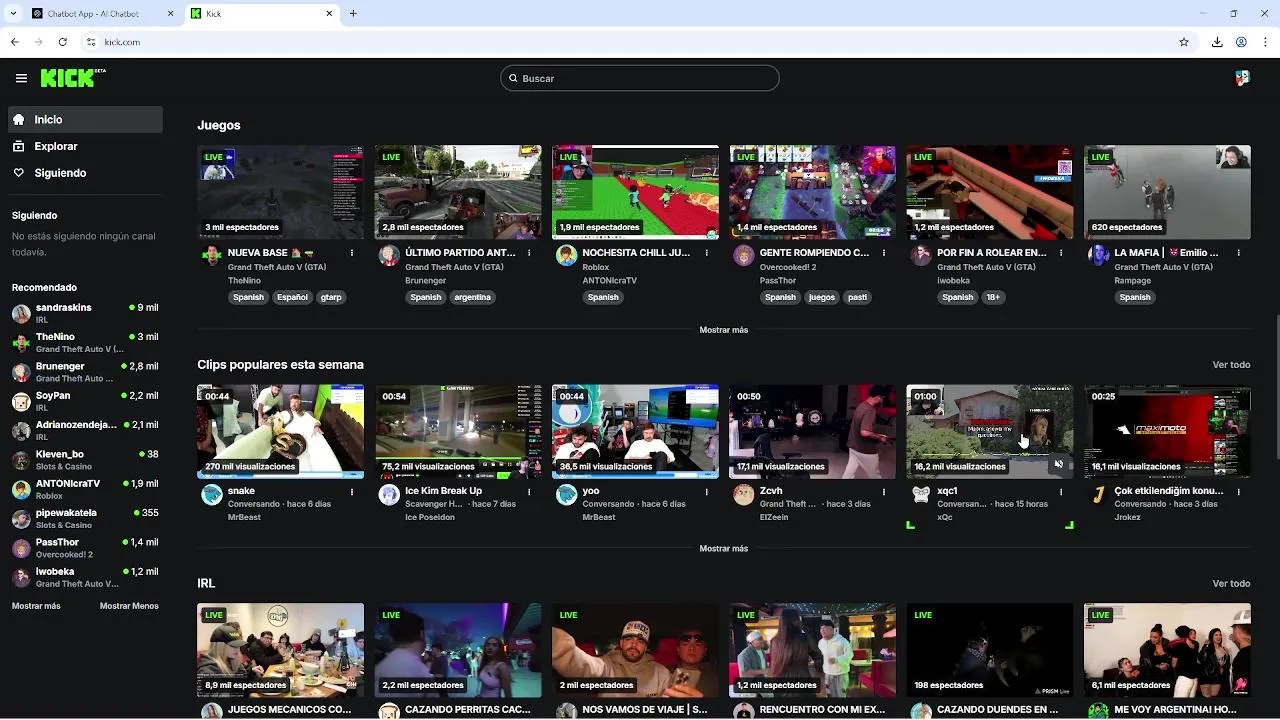Open options menu for Ice Kim Break Up clip
1280x720 pixels.
[529, 492]
